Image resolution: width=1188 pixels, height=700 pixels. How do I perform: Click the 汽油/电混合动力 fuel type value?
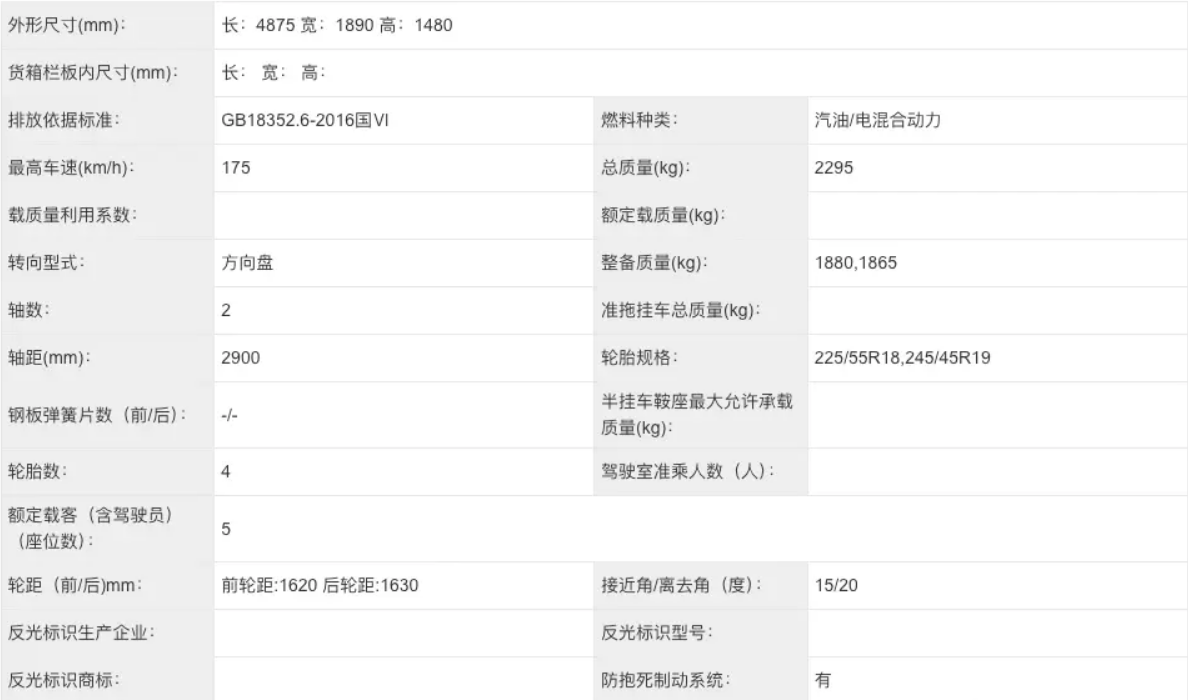click(879, 121)
